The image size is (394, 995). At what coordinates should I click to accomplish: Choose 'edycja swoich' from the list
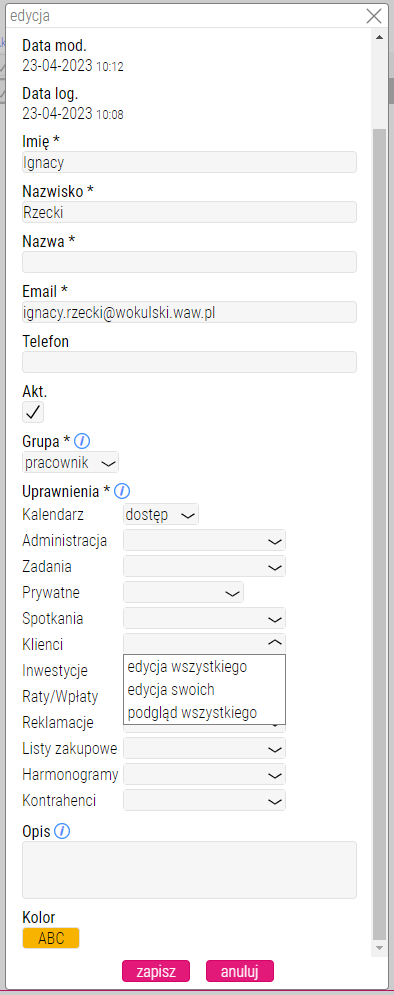coord(171,690)
